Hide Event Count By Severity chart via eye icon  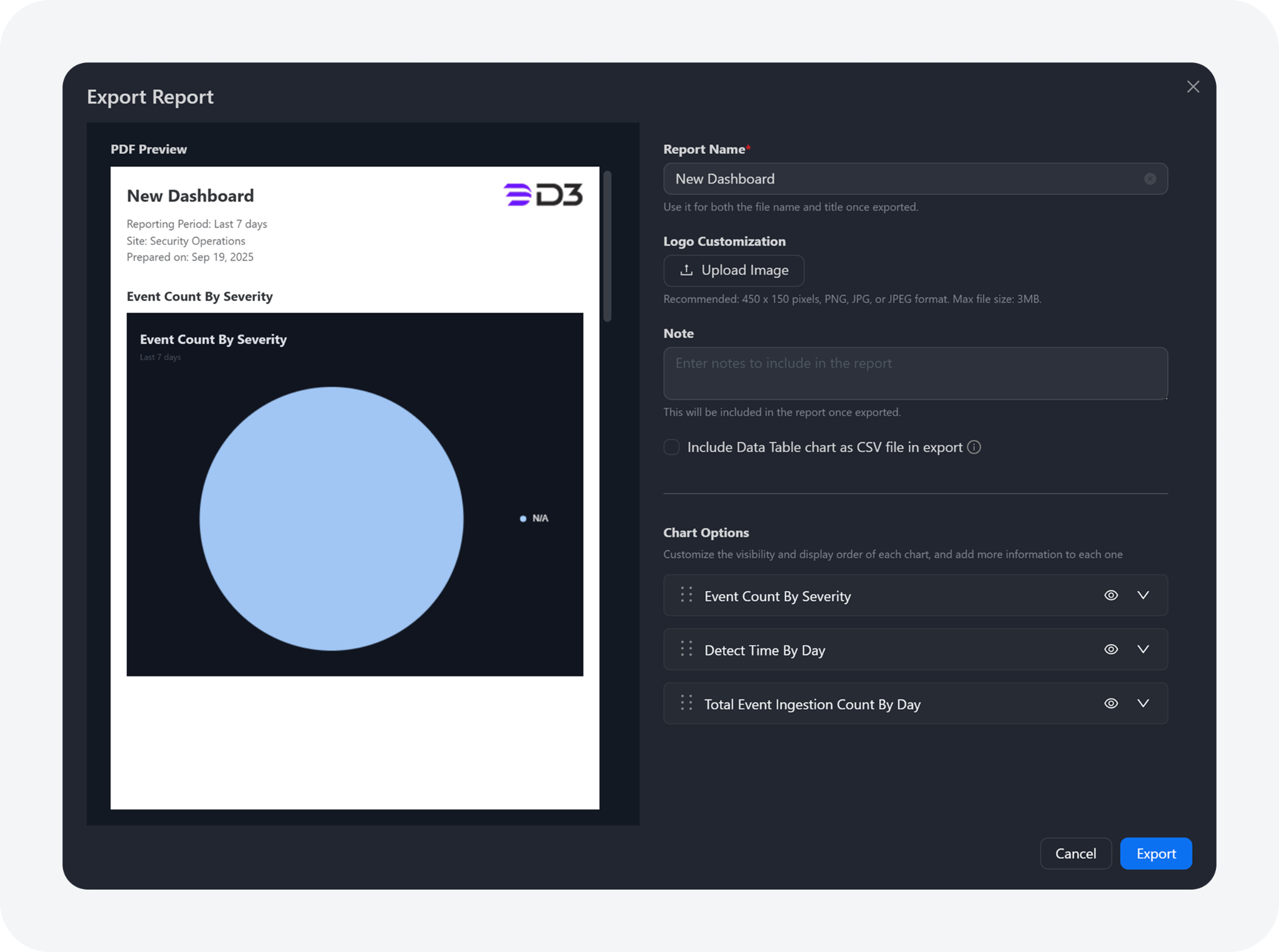click(x=1110, y=595)
